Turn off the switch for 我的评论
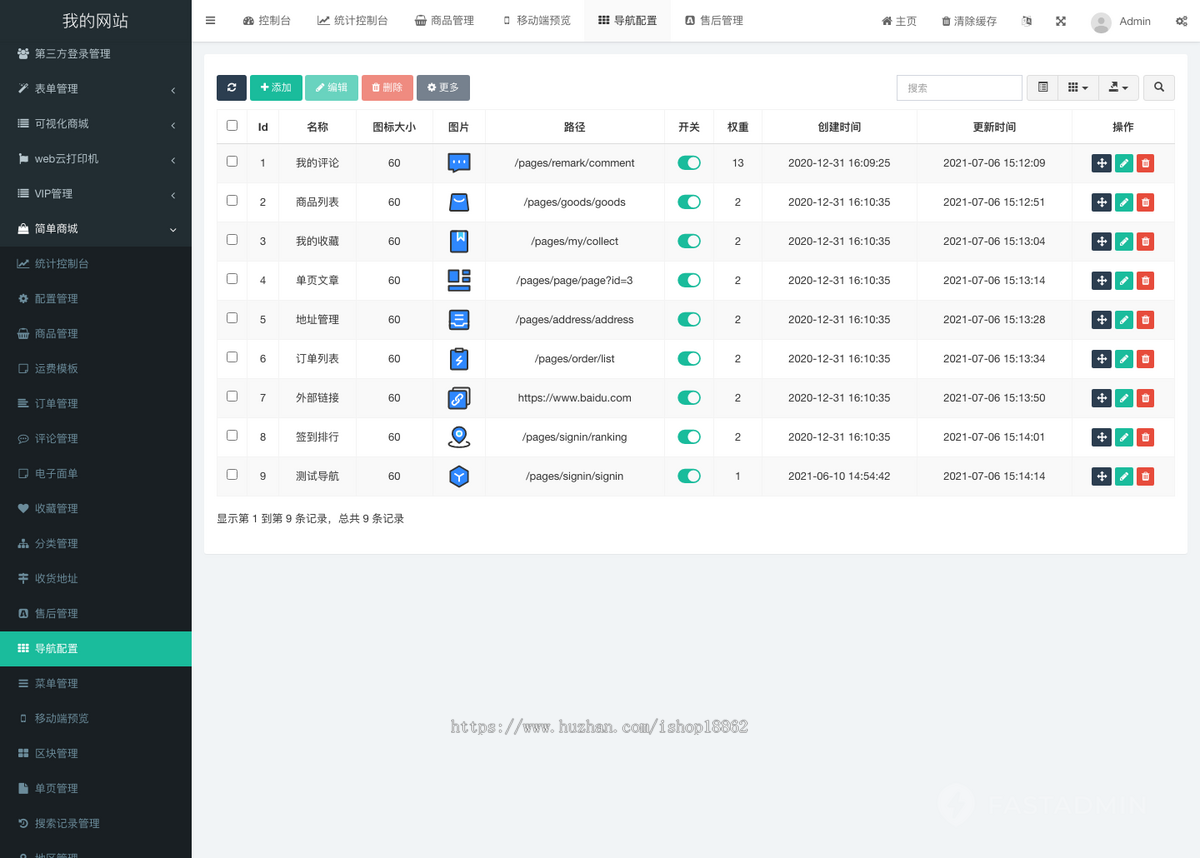Viewport: 1200px width, 858px height. pos(689,163)
